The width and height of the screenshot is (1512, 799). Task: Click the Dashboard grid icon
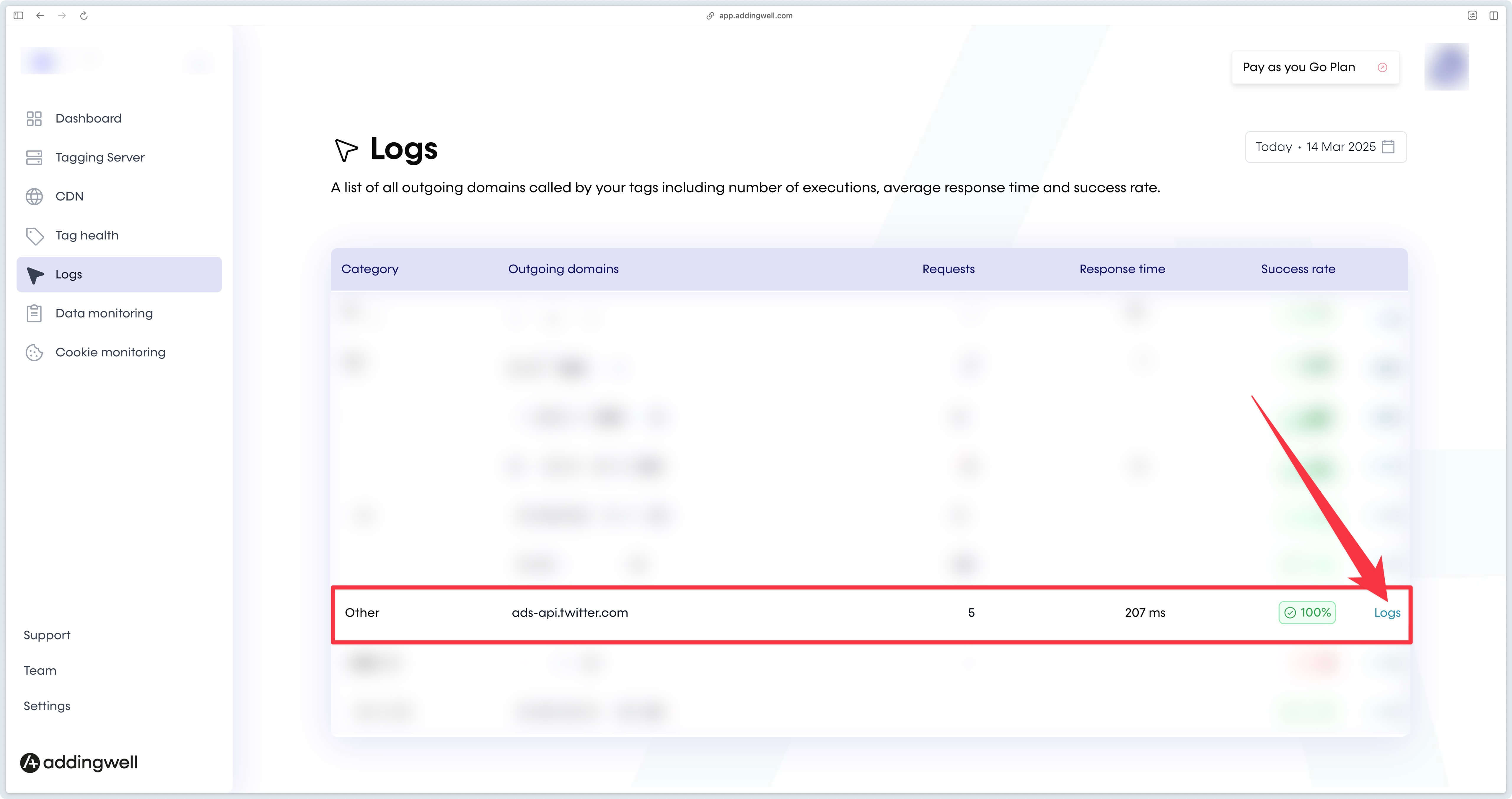34,119
